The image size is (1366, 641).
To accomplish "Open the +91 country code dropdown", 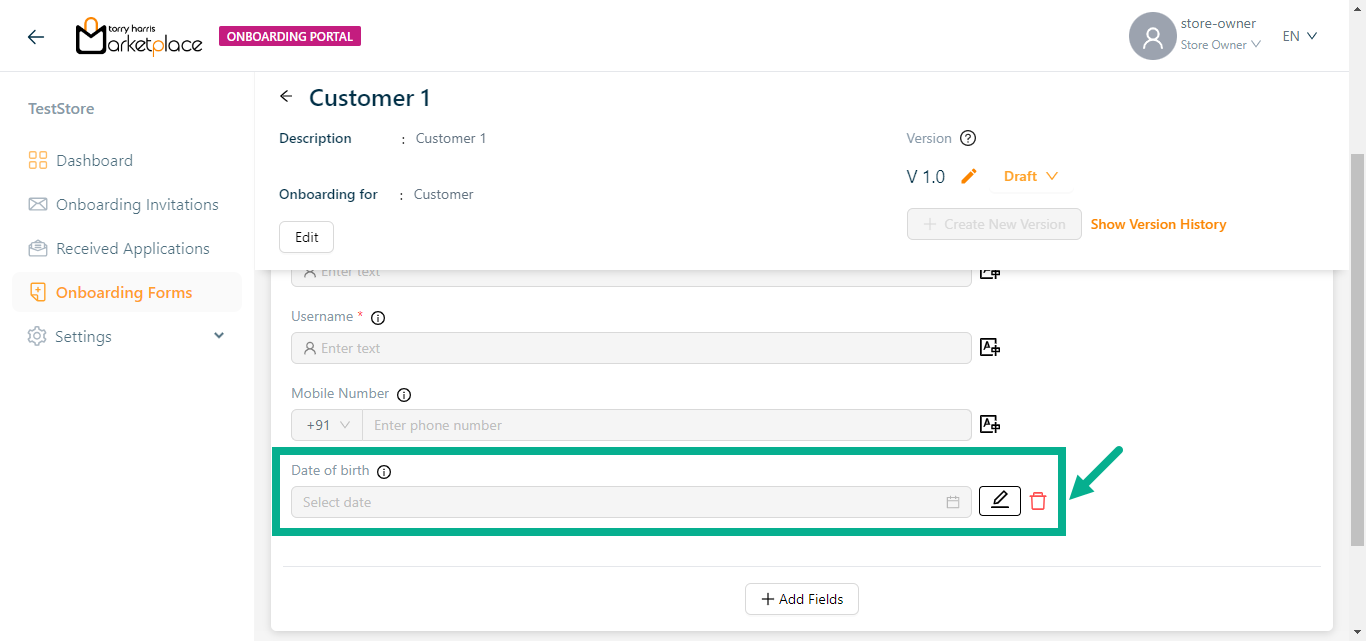I will pyautogui.click(x=327, y=425).
